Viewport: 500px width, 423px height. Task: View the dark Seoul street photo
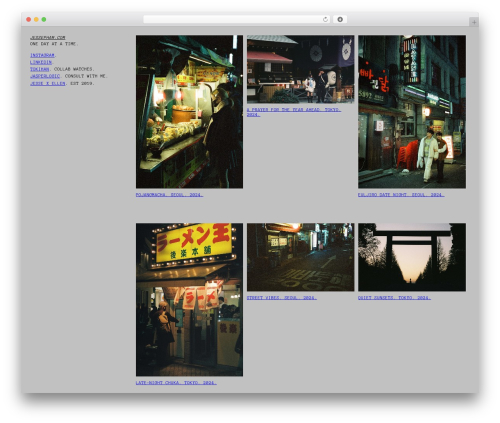click(x=300, y=257)
